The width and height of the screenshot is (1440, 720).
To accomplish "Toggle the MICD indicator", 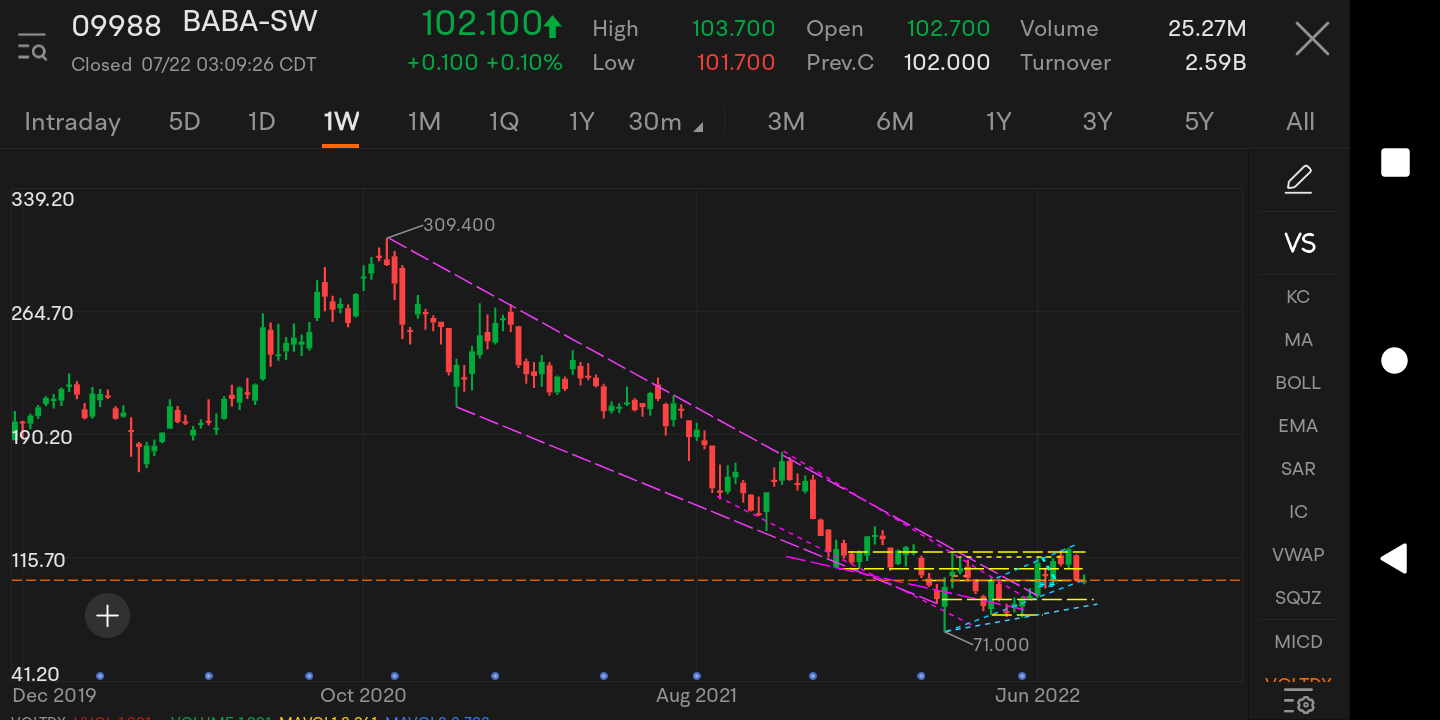I will coord(1298,642).
